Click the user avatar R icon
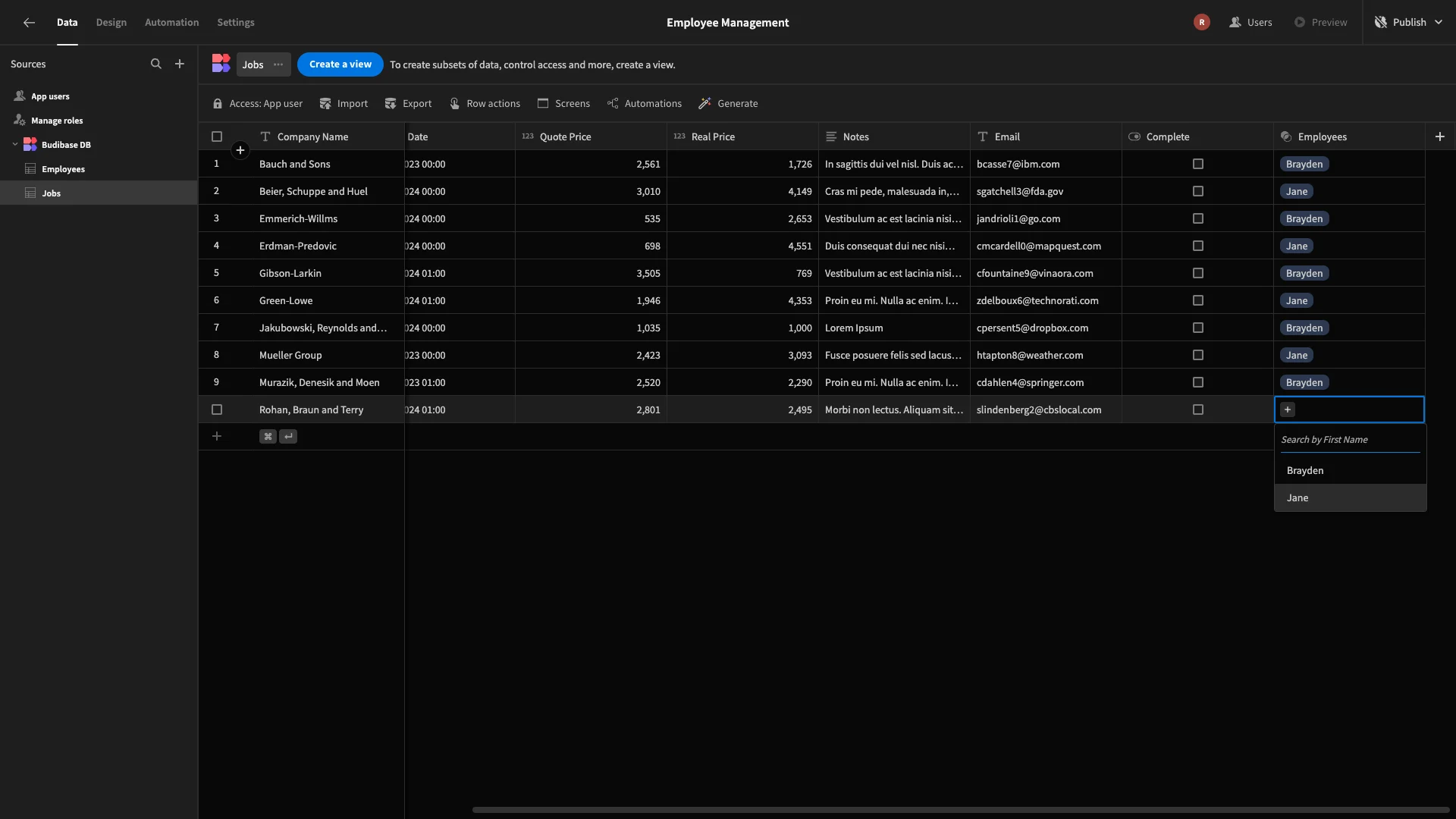The height and width of the screenshot is (819, 1456). coord(1201,23)
